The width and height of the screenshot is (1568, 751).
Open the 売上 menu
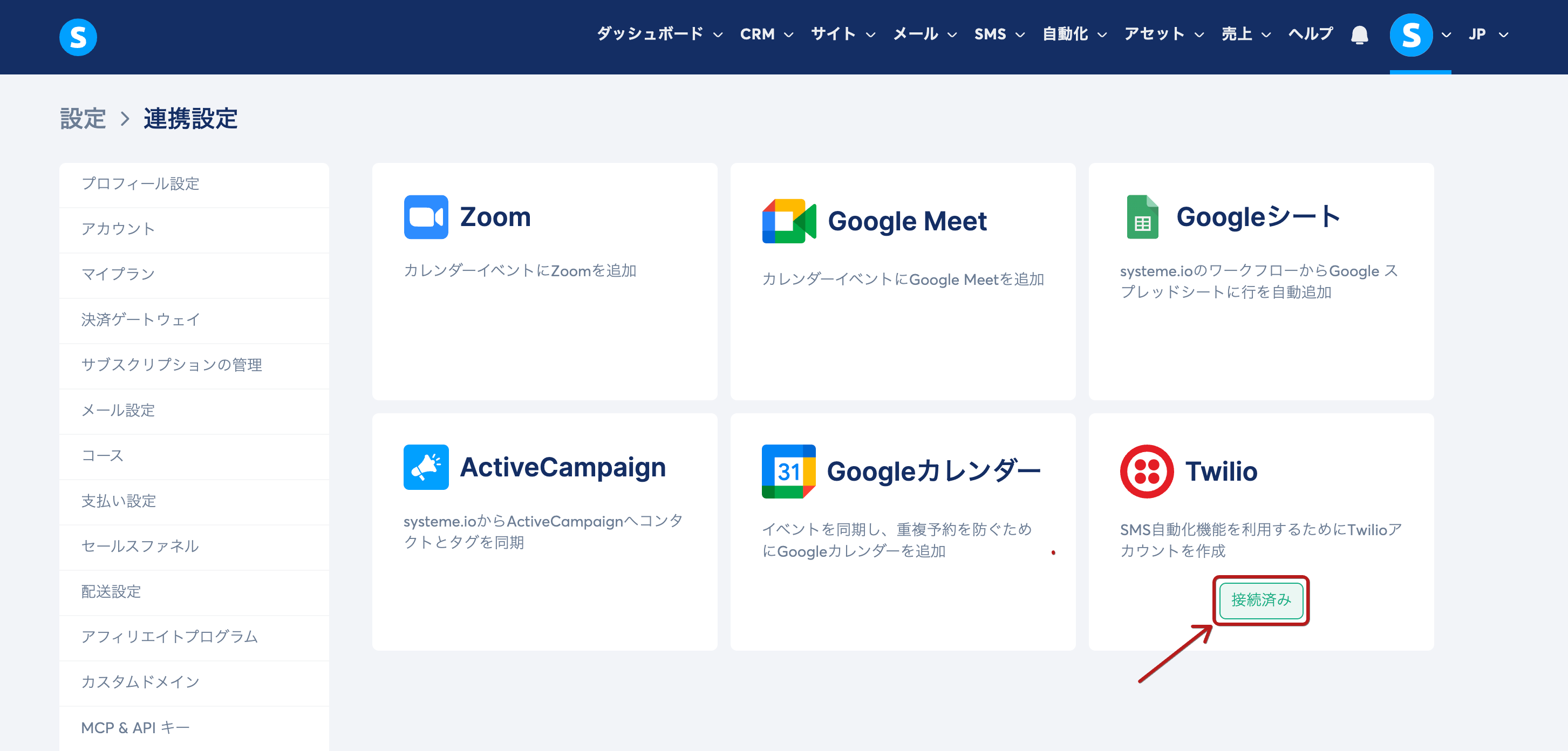[x=1237, y=33]
